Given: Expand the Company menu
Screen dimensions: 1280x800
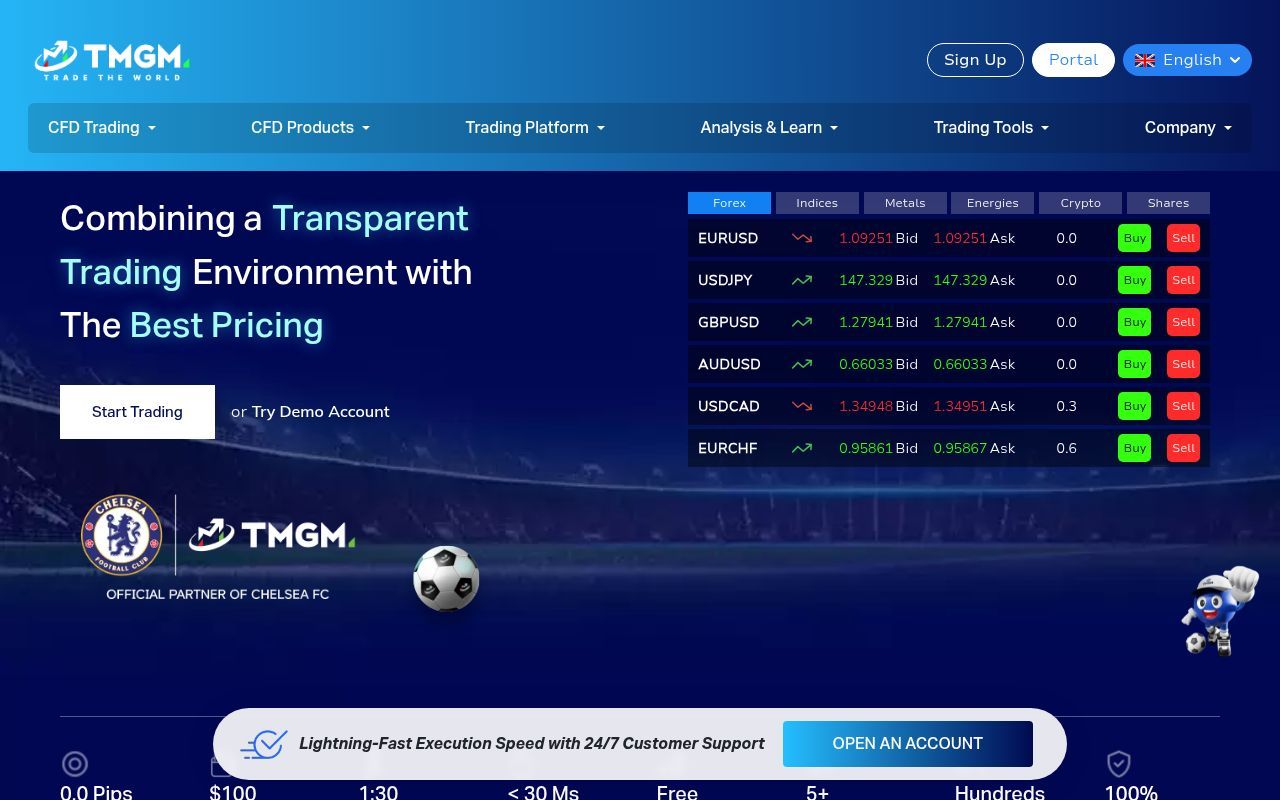Looking at the screenshot, I should pyautogui.click(x=1188, y=127).
